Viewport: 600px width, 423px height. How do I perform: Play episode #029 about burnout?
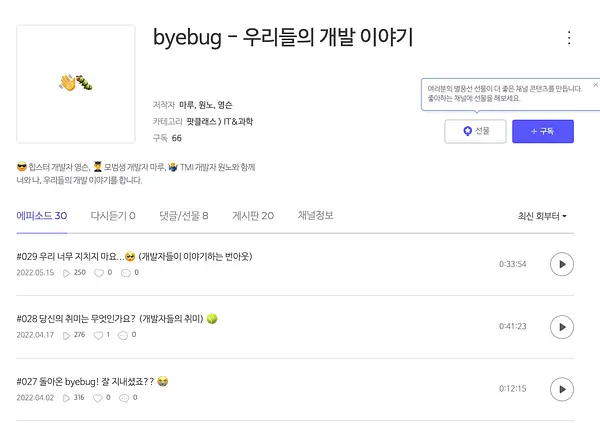pos(561,264)
